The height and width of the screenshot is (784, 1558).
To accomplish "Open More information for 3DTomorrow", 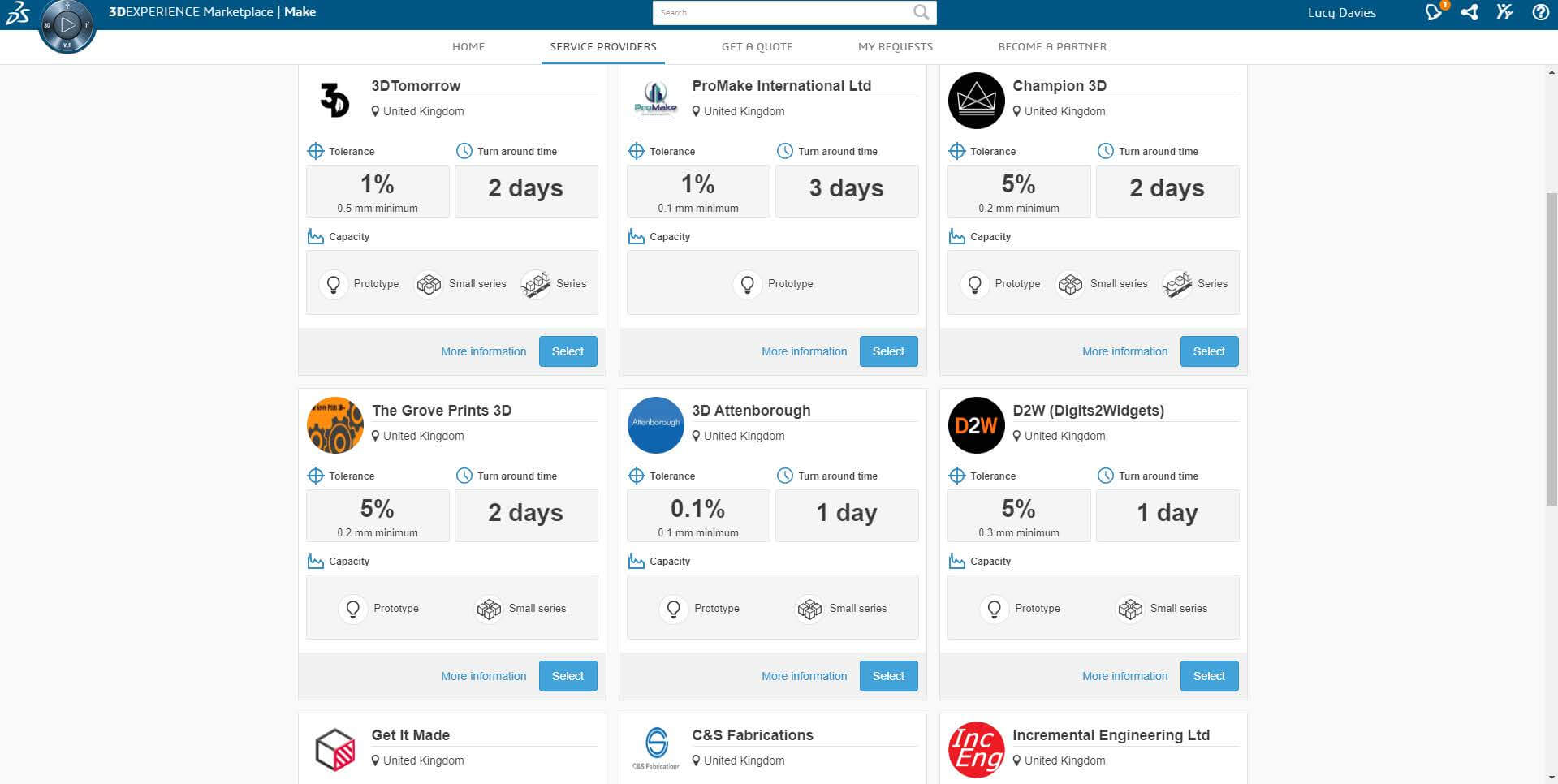I will tap(484, 351).
